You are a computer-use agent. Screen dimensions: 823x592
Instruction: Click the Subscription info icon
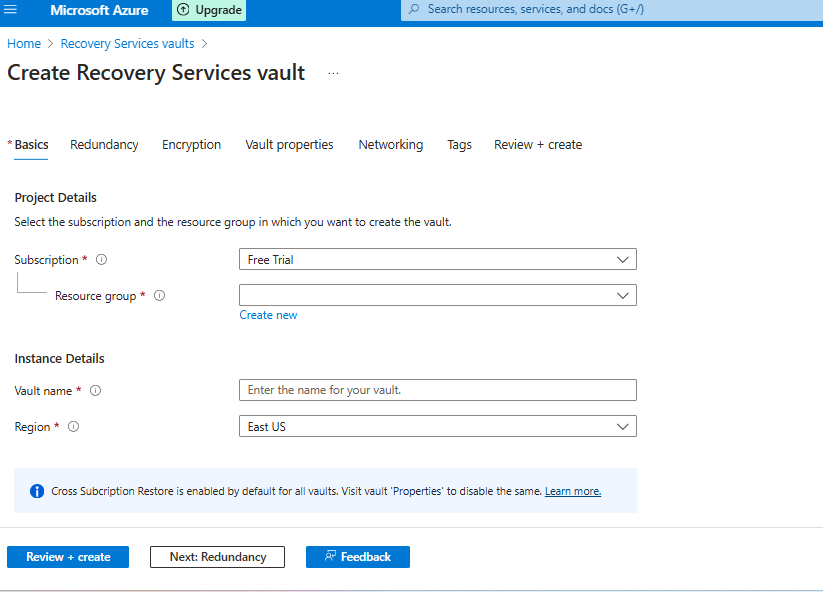(101, 260)
